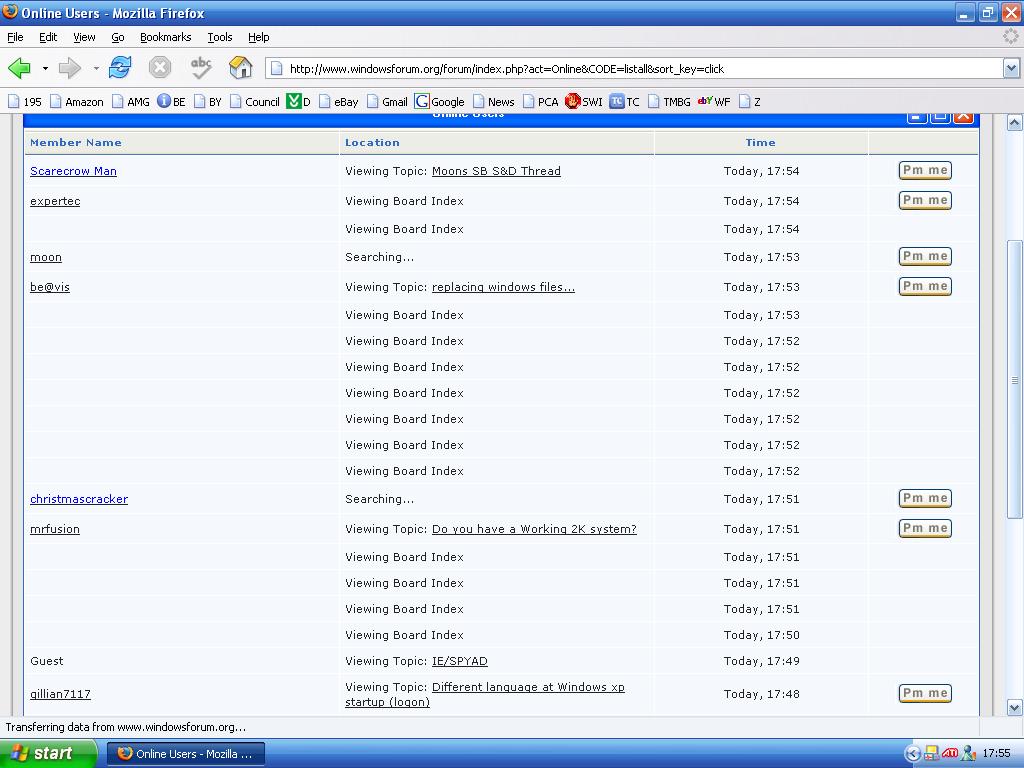Open the SWI bookmark with red icon
Image resolution: width=1024 pixels, height=768 pixels.
click(x=584, y=102)
